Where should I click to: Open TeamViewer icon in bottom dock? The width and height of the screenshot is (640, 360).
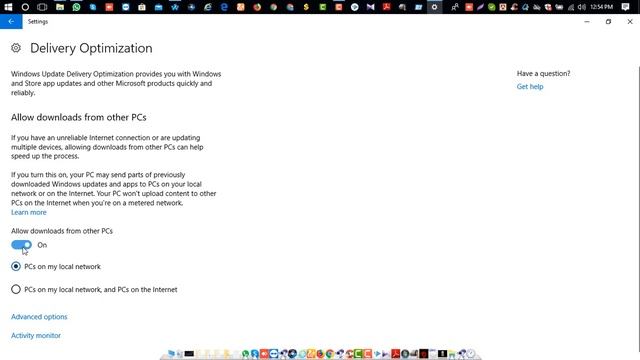(273, 353)
